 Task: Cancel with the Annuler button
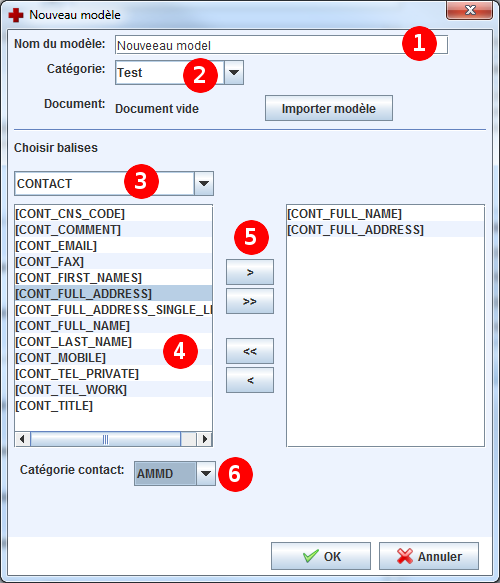(429, 556)
